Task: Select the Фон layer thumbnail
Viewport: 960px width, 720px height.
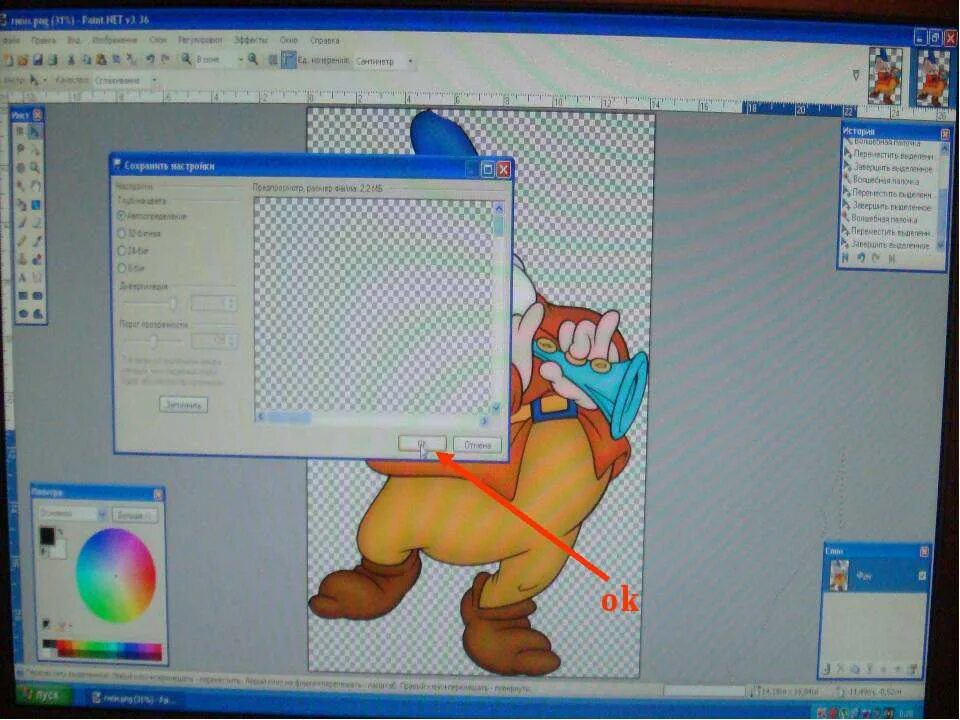Action: 838,575
